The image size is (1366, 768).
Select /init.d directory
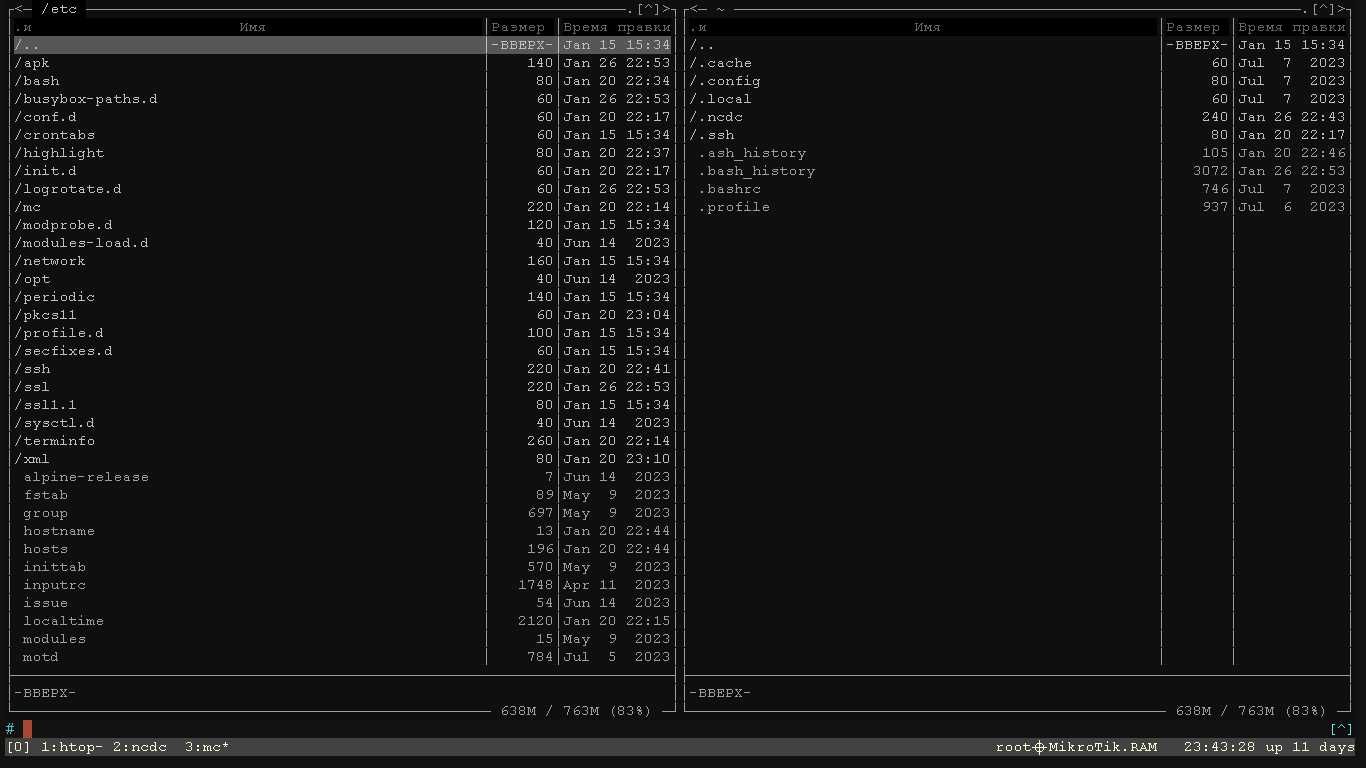click(x=343, y=171)
